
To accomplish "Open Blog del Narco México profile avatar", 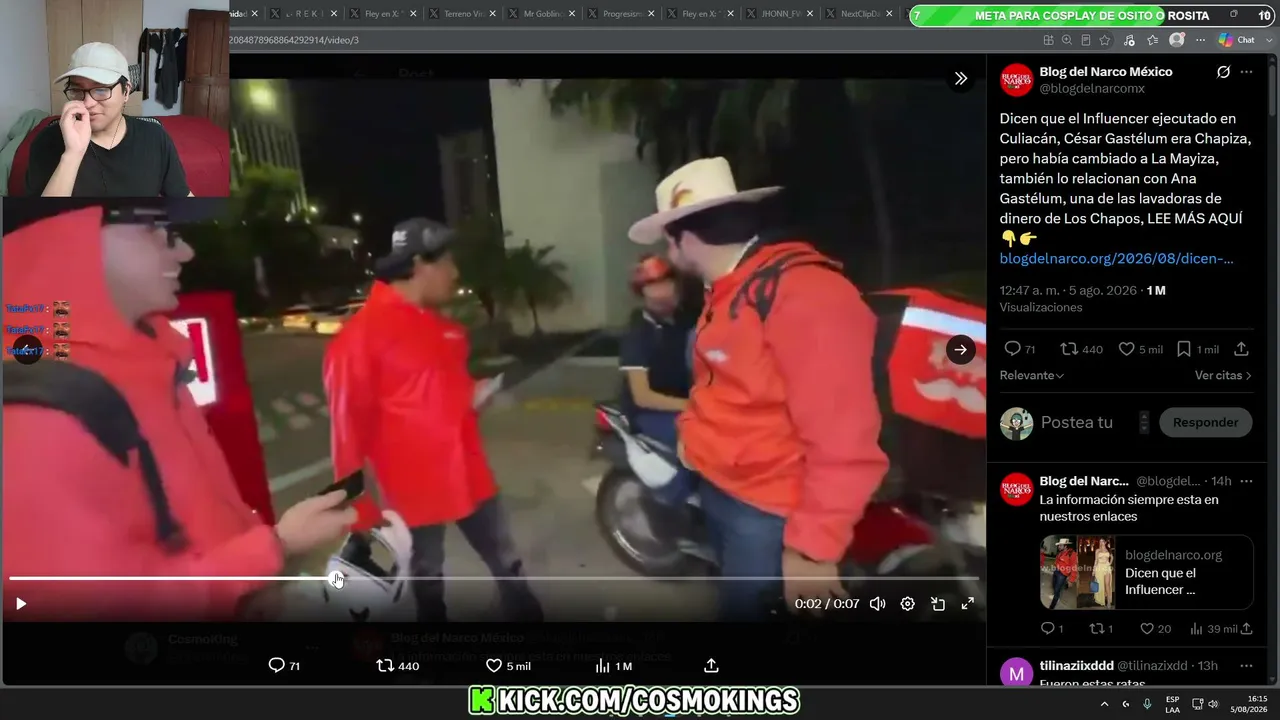I will 1017,80.
